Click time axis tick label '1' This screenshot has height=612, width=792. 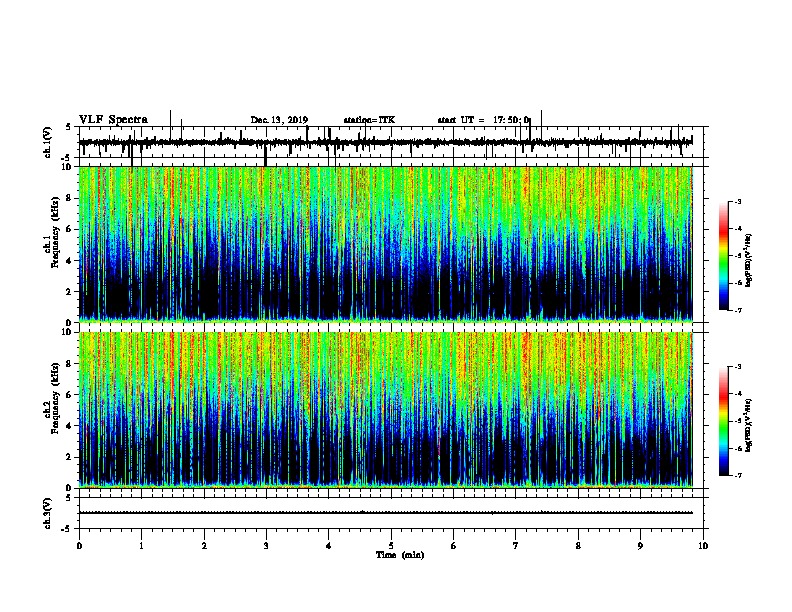click(141, 546)
